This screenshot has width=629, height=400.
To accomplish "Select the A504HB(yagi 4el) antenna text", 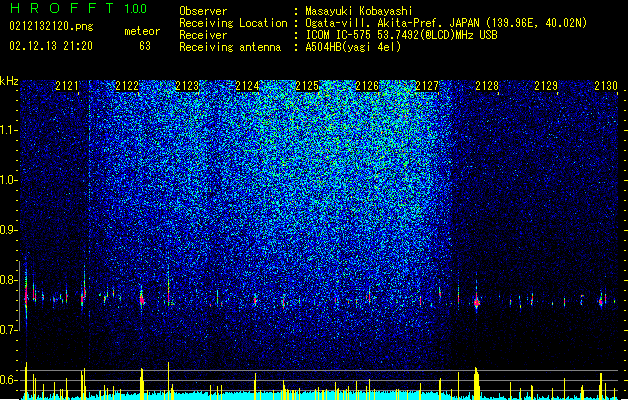I will (x=353, y=47).
